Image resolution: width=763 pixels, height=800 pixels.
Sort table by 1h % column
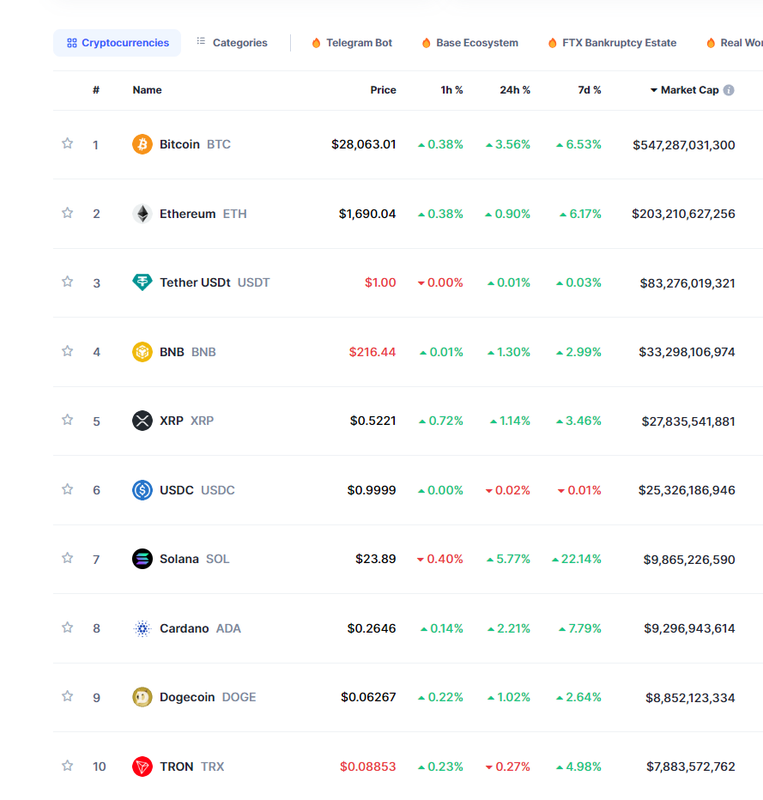(452, 90)
